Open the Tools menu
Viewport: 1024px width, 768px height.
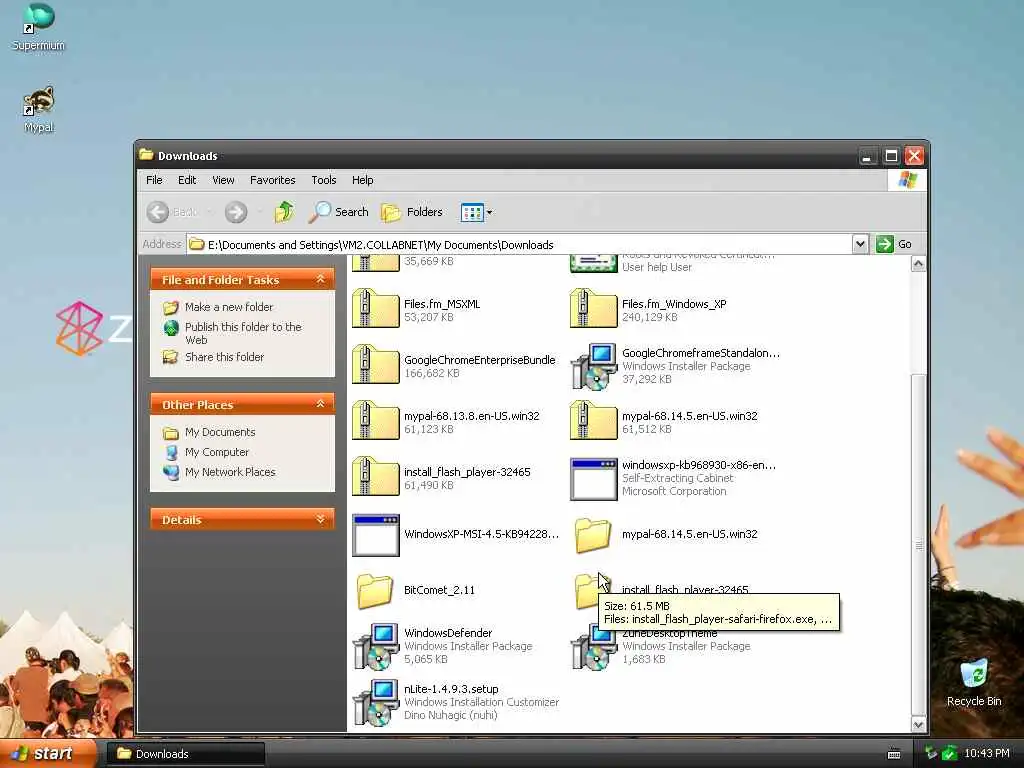[323, 180]
